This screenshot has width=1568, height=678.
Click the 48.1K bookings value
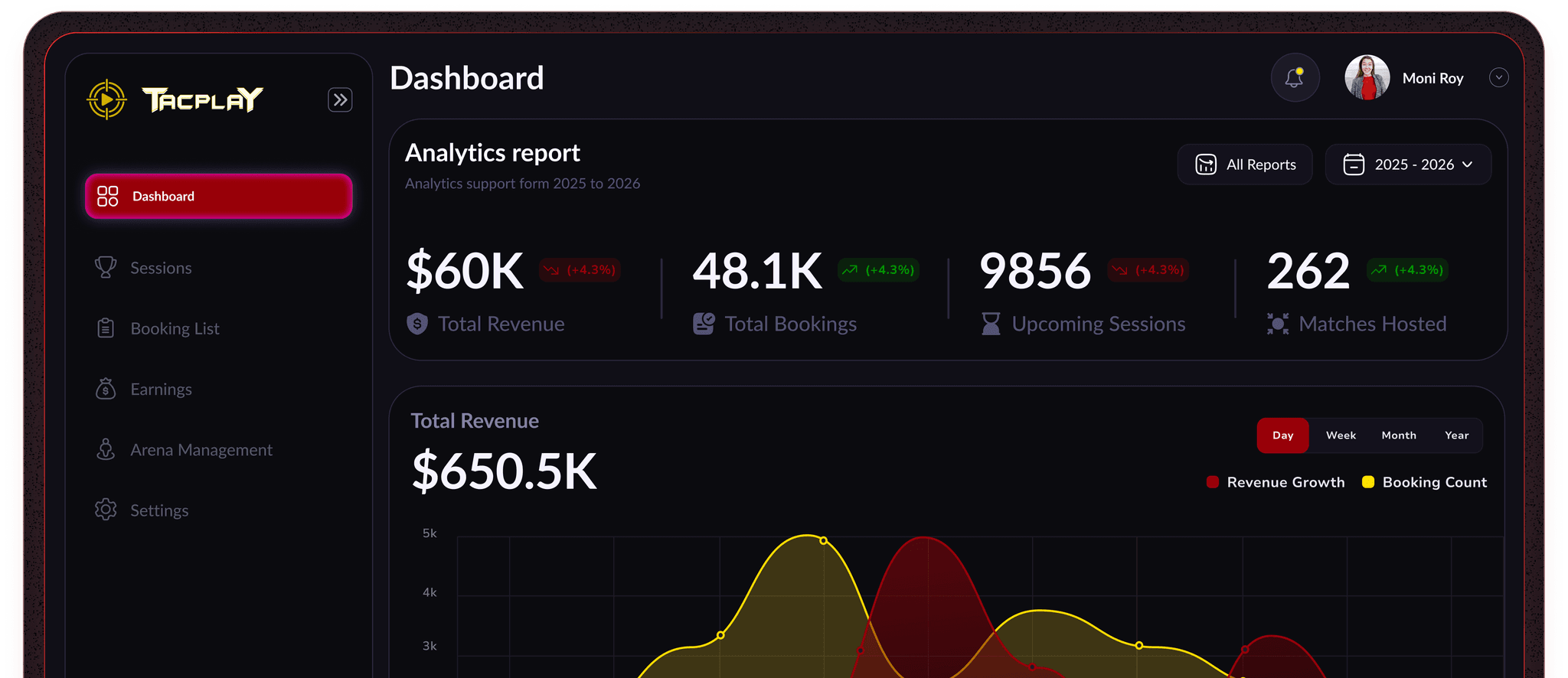pos(757,271)
